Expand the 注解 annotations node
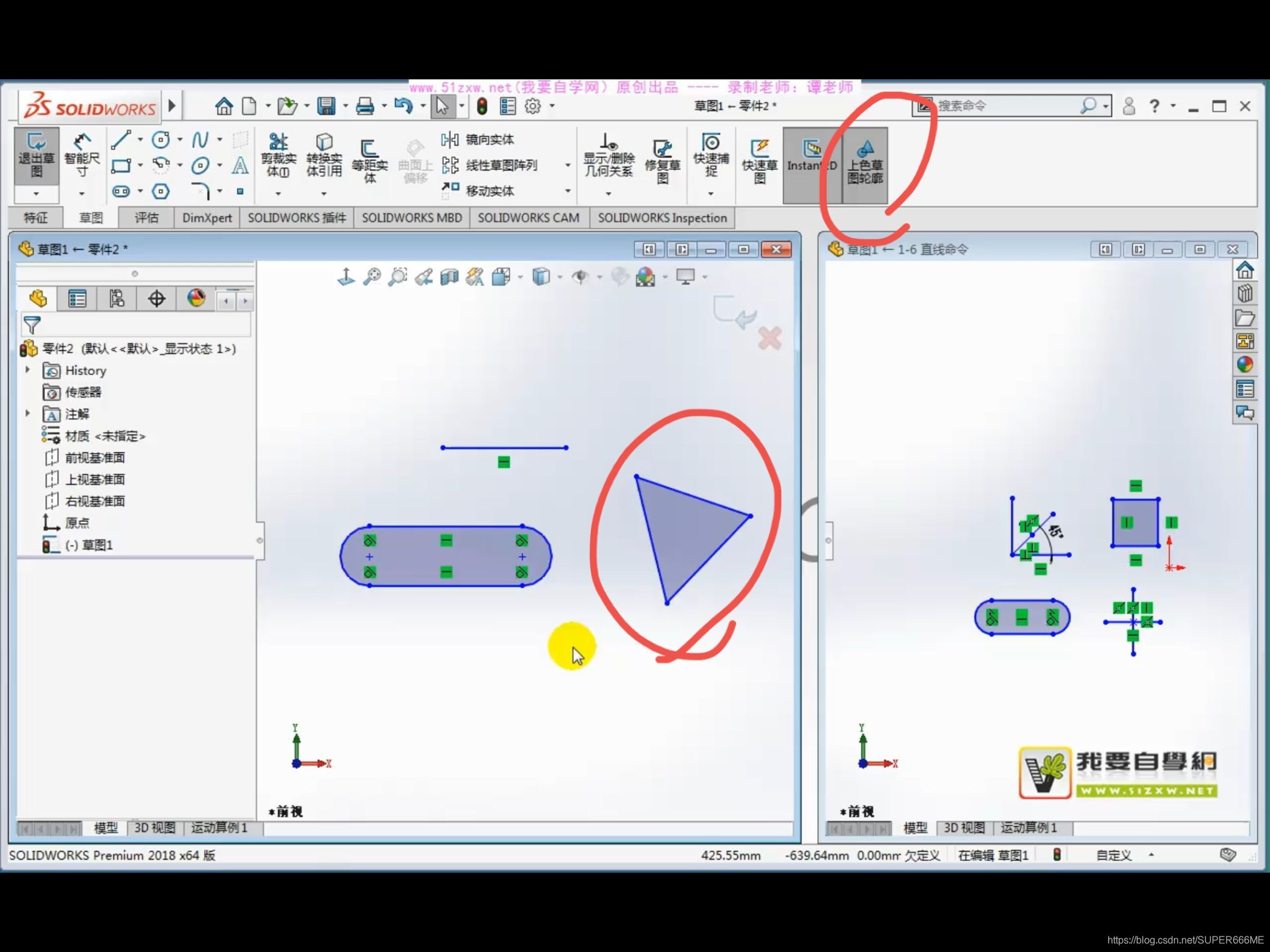 point(27,413)
